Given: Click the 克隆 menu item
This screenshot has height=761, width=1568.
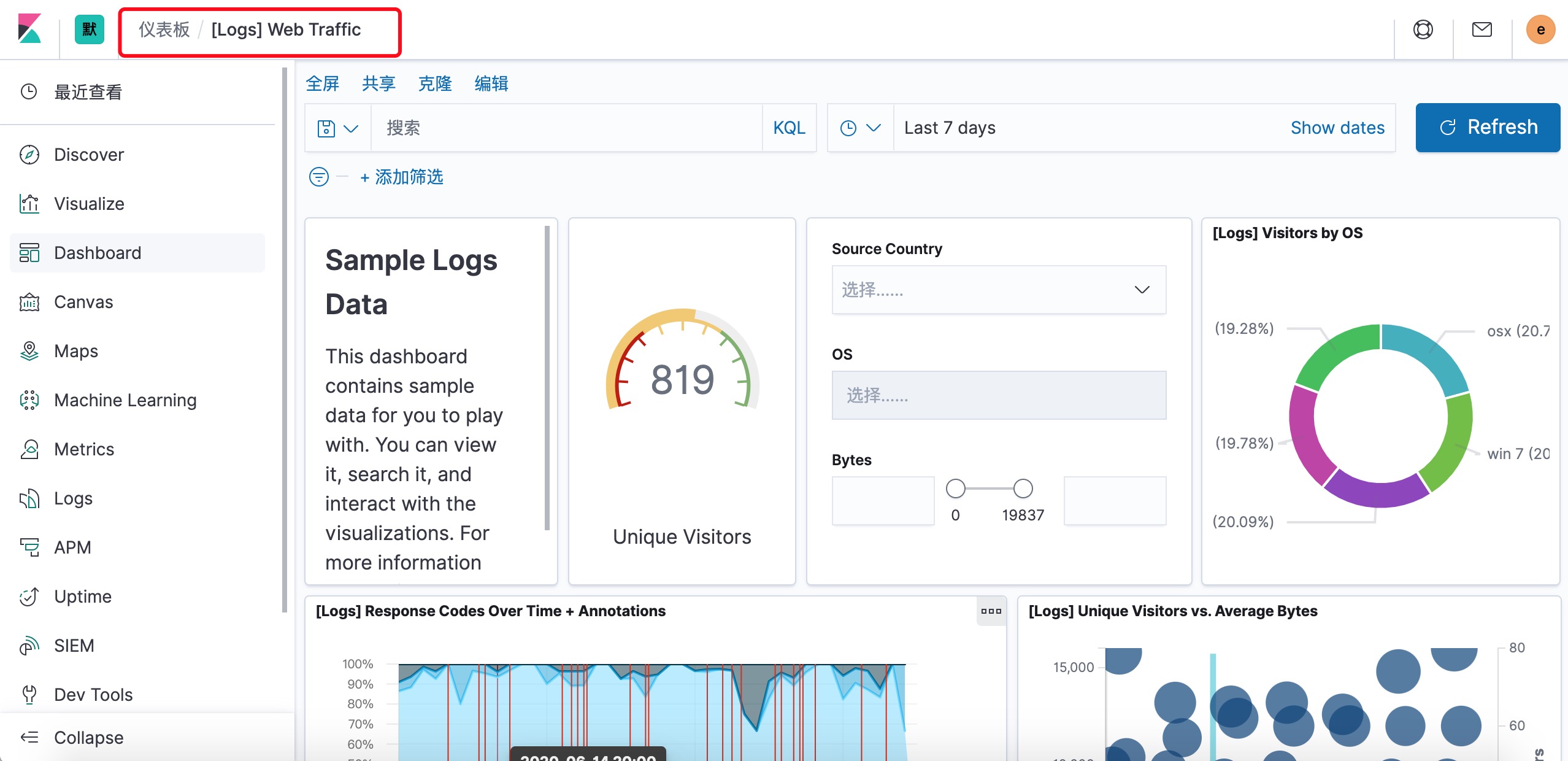Looking at the screenshot, I should tap(435, 83).
